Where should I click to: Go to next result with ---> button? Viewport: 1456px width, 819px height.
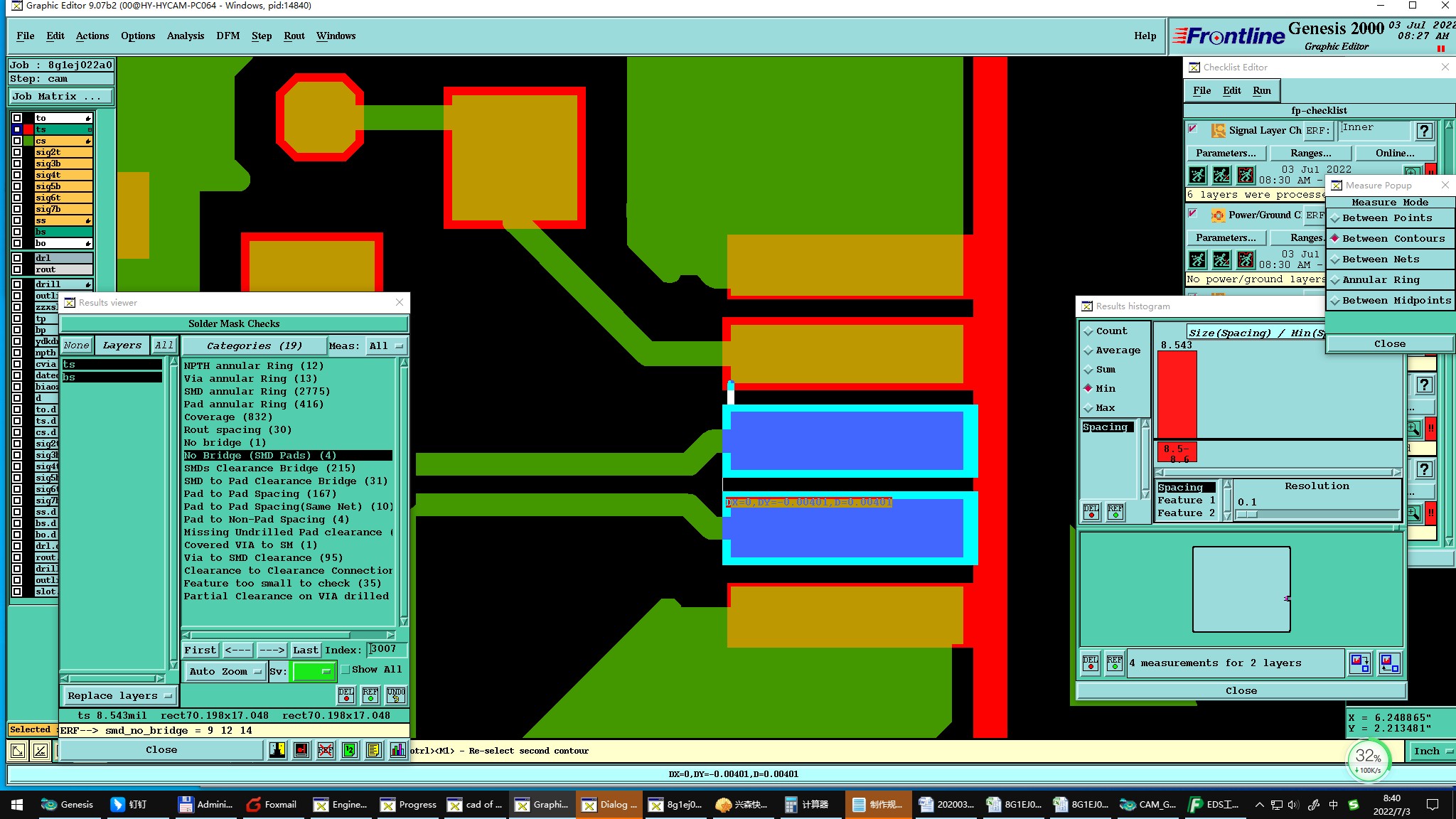[x=272, y=650]
